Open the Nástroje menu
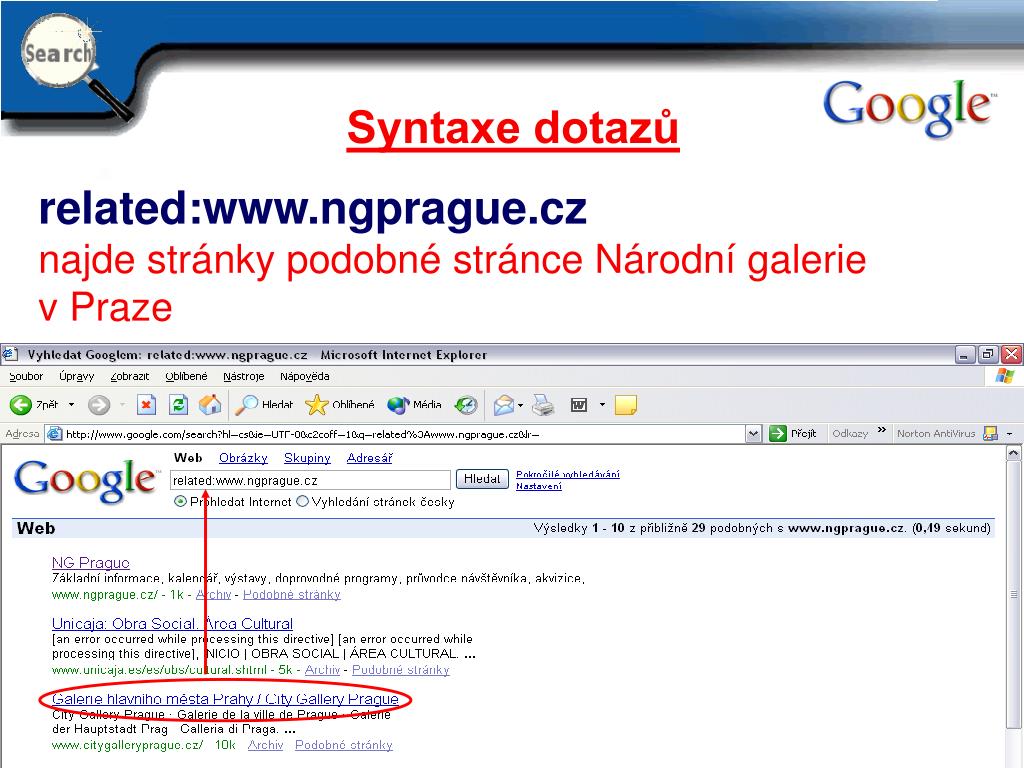 click(244, 376)
